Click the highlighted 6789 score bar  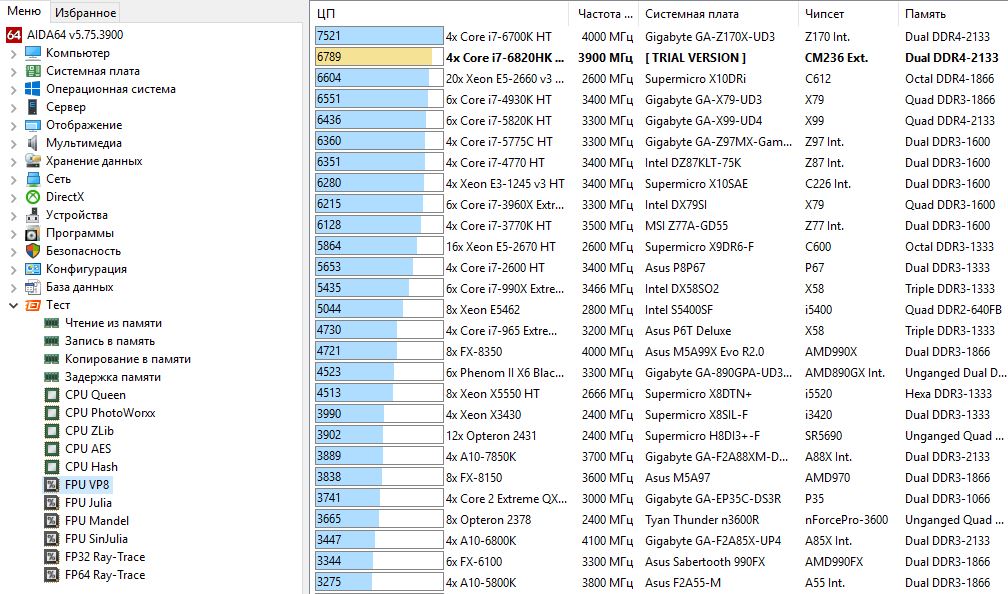(379, 57)
